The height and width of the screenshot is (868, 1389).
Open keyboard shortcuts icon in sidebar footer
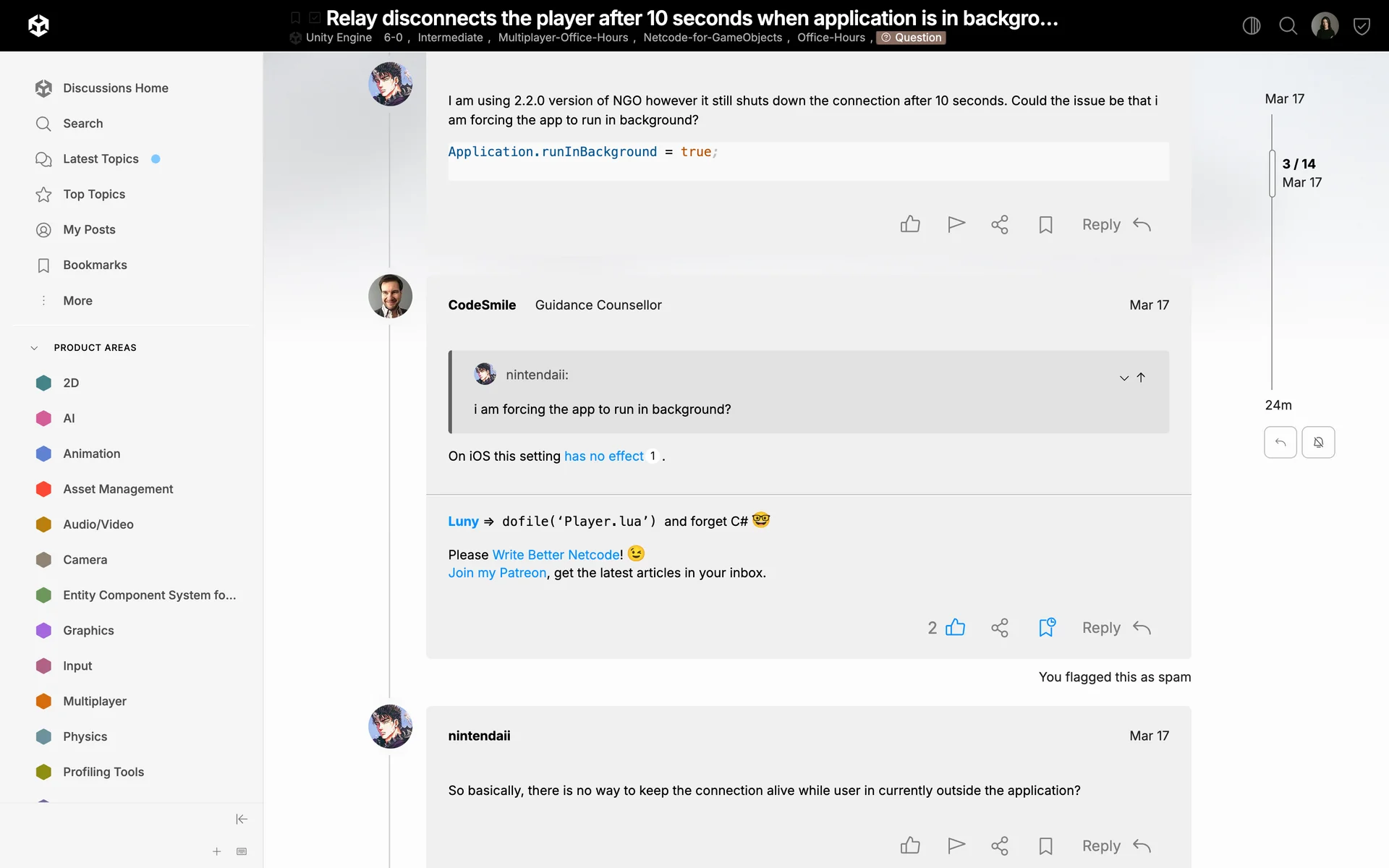242,851
